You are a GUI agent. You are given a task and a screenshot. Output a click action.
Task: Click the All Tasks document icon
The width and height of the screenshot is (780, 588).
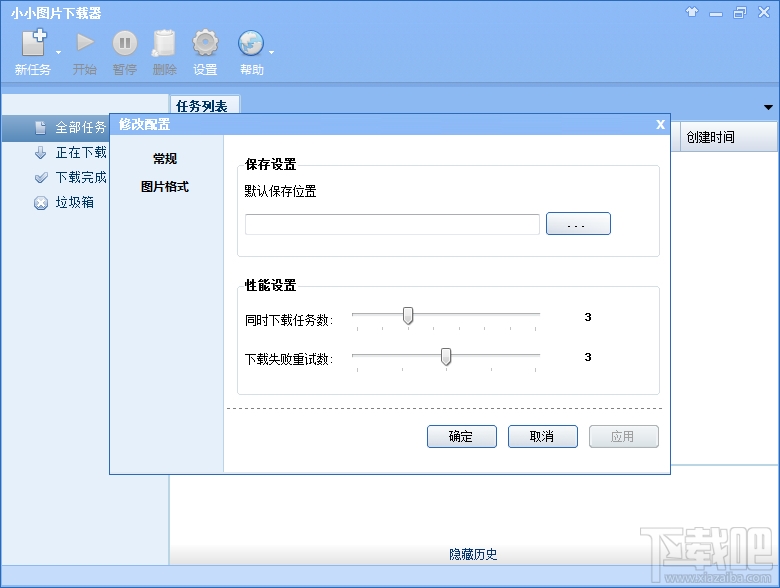41,128
